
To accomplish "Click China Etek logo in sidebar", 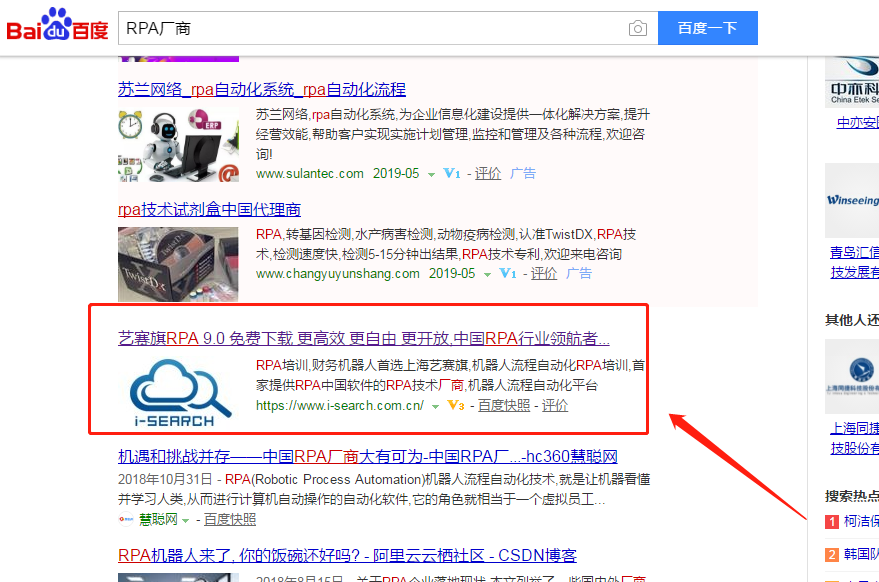I will (852, 82).
